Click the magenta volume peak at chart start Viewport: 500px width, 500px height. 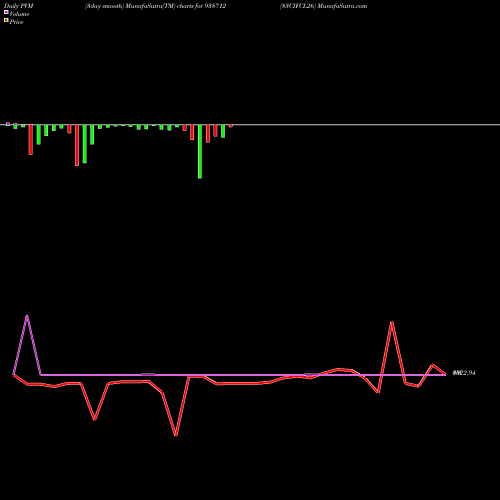[x=27, y=316]
